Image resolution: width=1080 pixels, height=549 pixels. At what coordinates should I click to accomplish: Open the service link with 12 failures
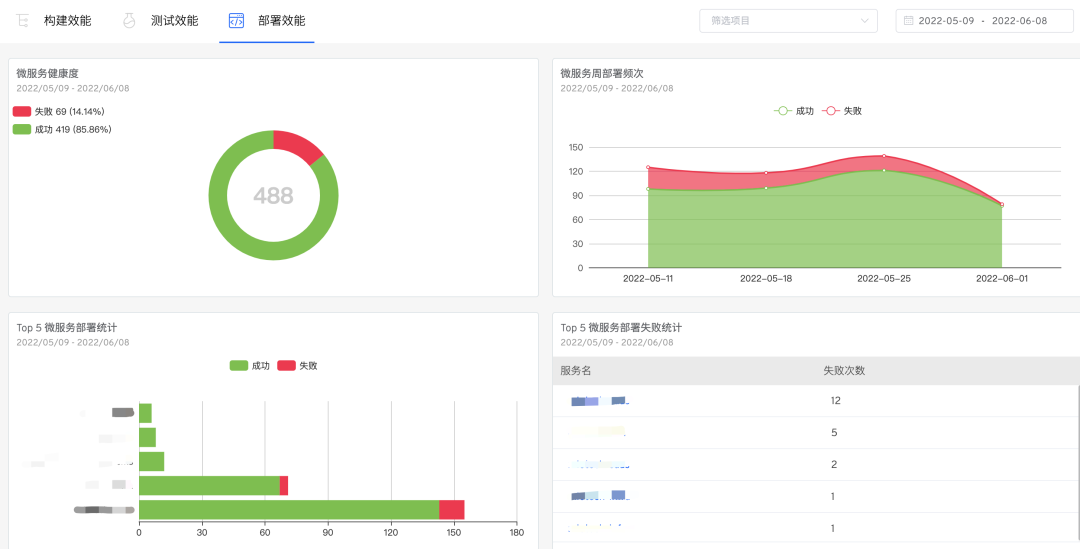[x=600, y=401]
